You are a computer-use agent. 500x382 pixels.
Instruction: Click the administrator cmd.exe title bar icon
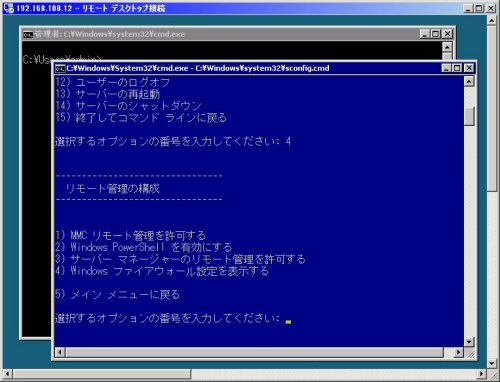[28, 34]
